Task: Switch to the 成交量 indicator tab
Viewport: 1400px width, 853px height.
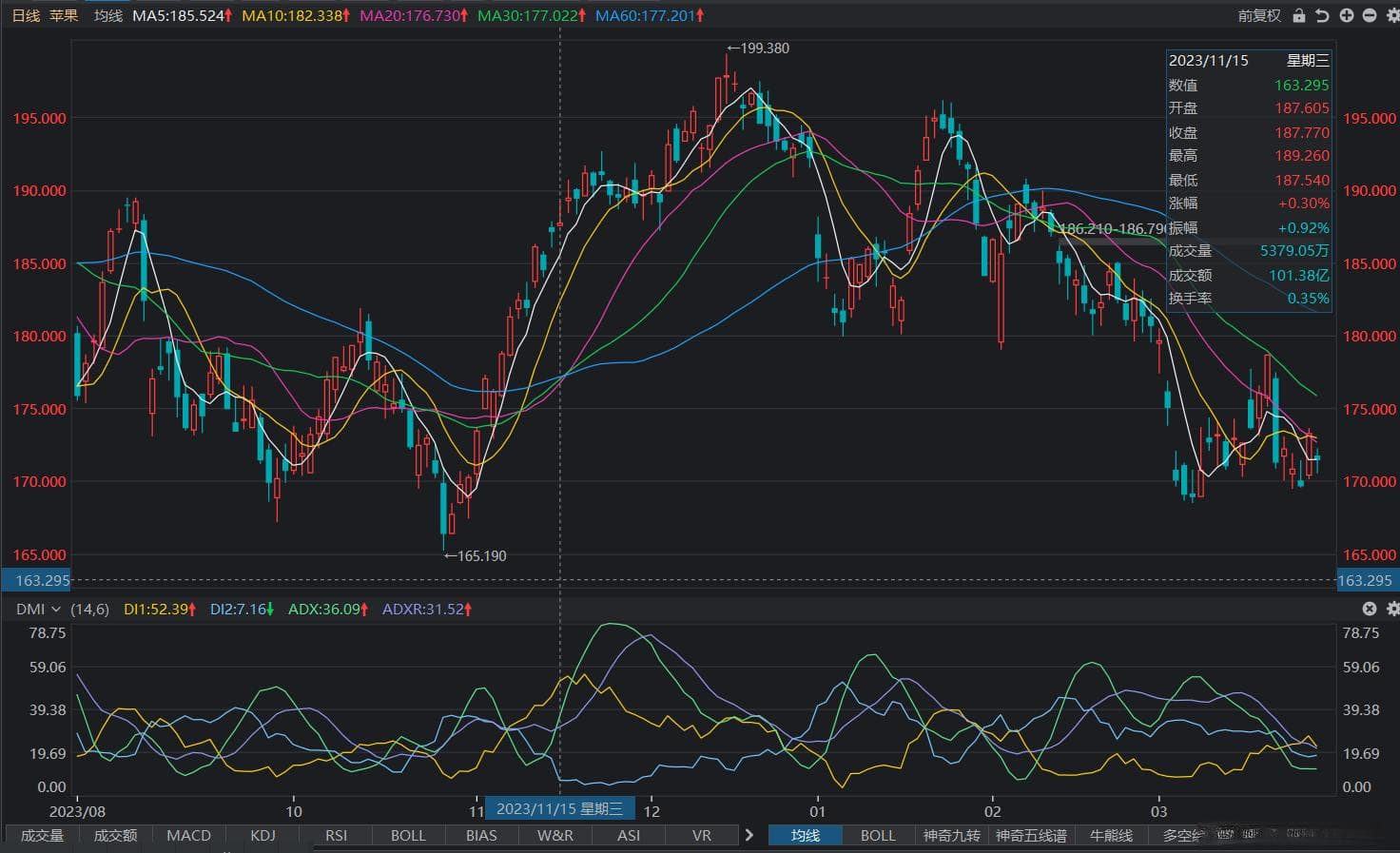Action: [42, 835]
